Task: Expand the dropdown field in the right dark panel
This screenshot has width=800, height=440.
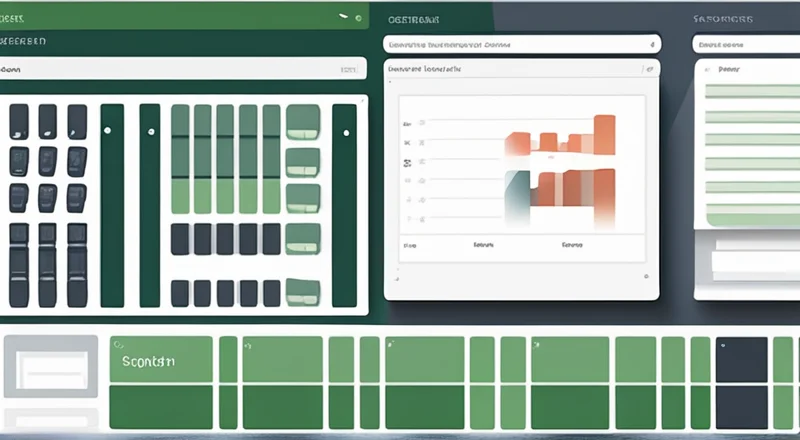Action: pyautogui.click(x=745, y=44)
